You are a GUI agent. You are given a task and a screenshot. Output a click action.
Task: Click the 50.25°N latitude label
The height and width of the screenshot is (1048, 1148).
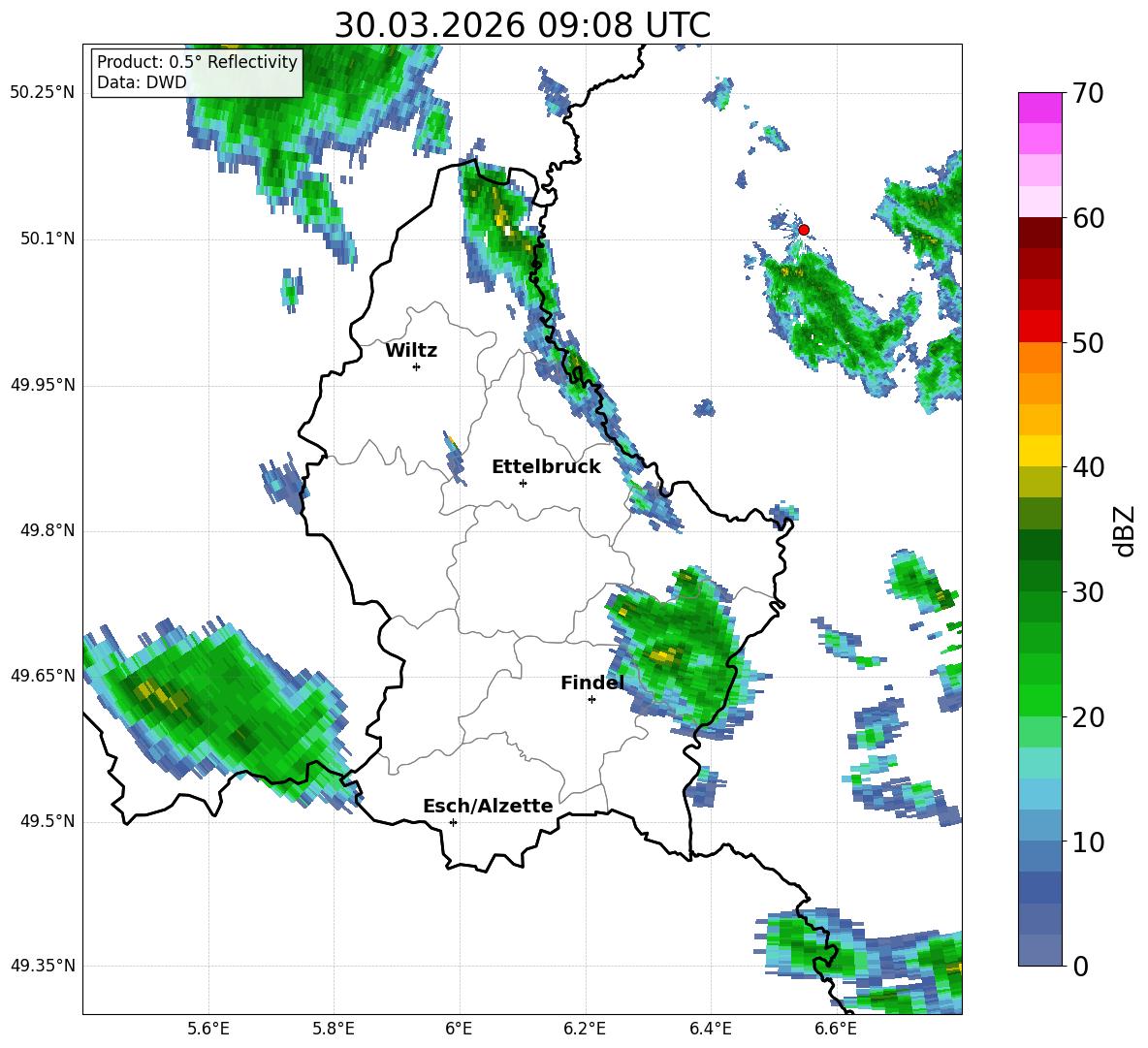[43, 93]
